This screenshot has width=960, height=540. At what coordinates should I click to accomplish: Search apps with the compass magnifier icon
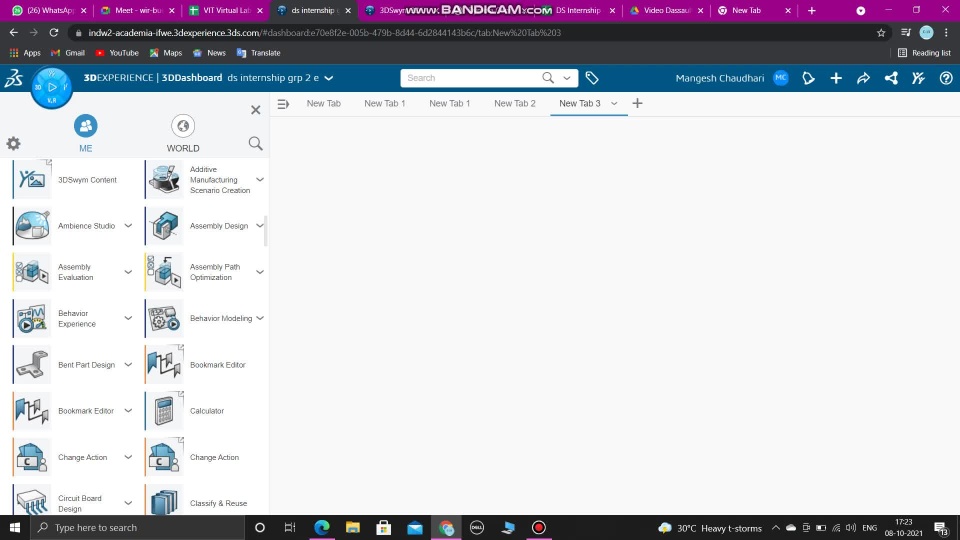(255, 143)
